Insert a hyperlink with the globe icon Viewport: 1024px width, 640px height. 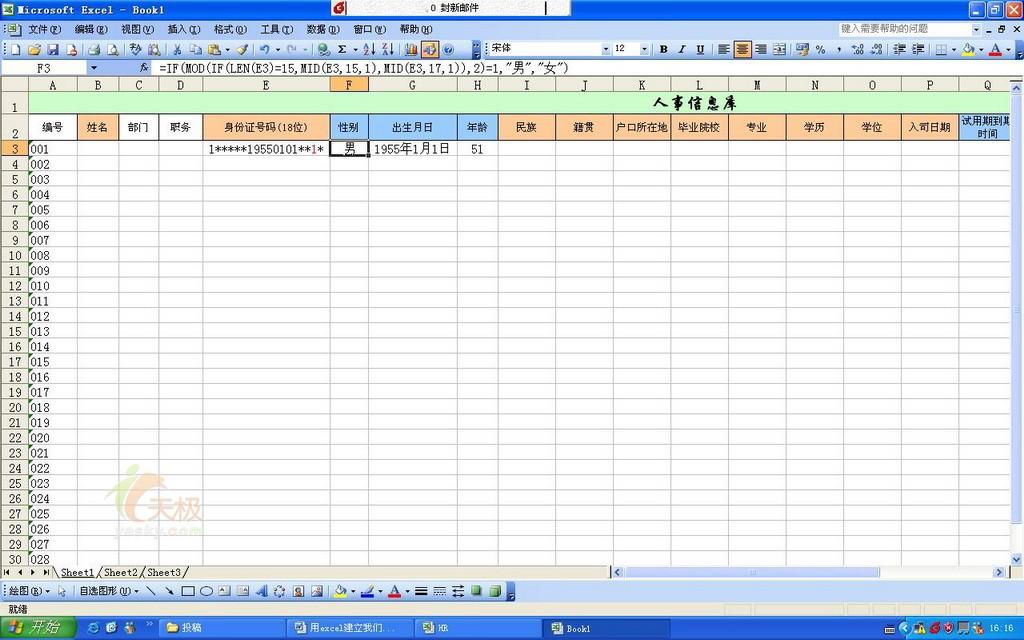point(323,49)
